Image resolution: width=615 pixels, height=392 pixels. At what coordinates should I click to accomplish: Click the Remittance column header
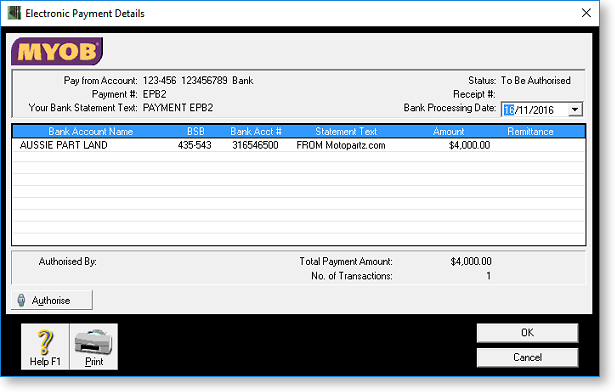[x=530, y=131]
